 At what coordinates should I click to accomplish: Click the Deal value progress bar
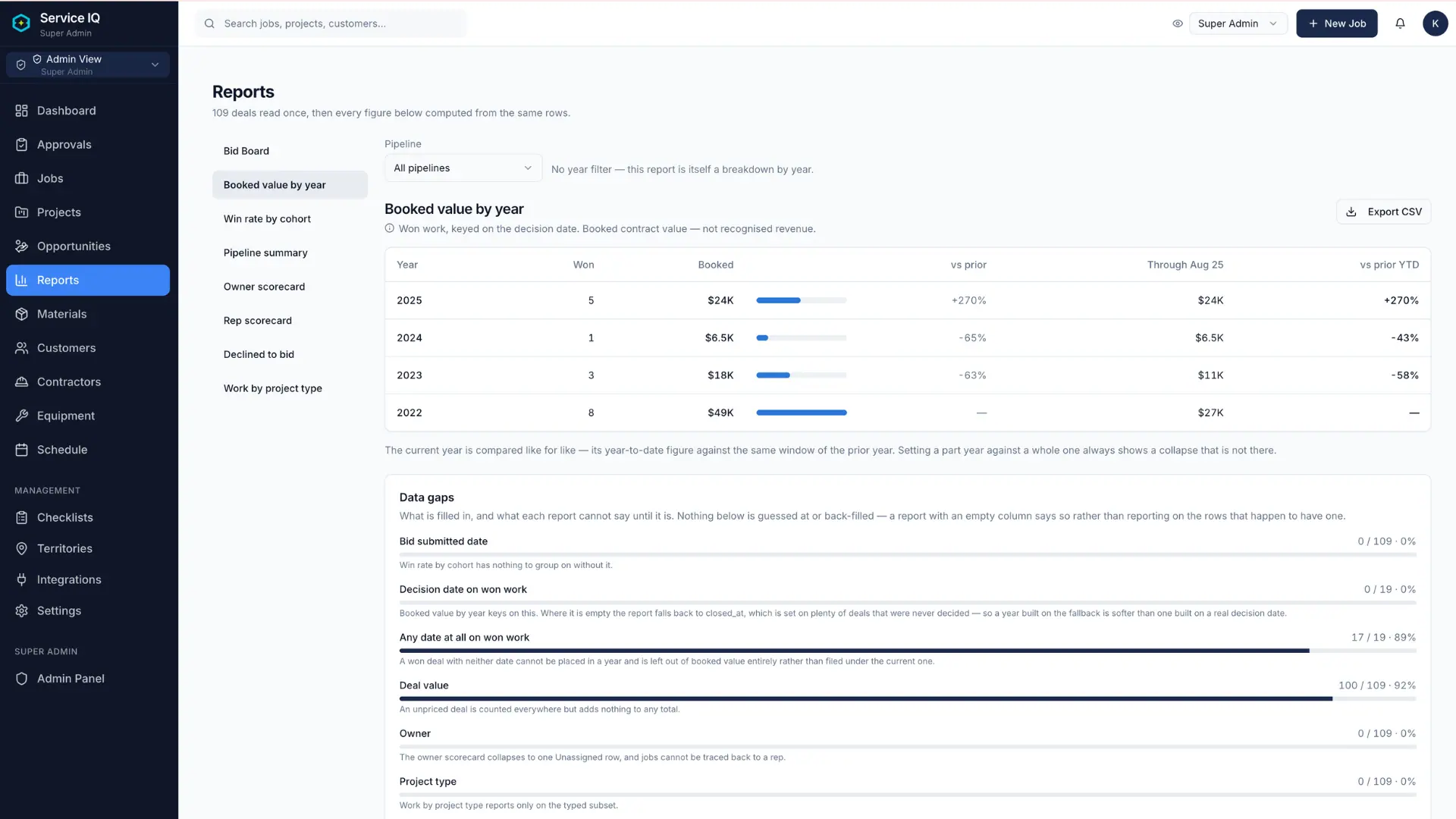[x=908, y=698]
